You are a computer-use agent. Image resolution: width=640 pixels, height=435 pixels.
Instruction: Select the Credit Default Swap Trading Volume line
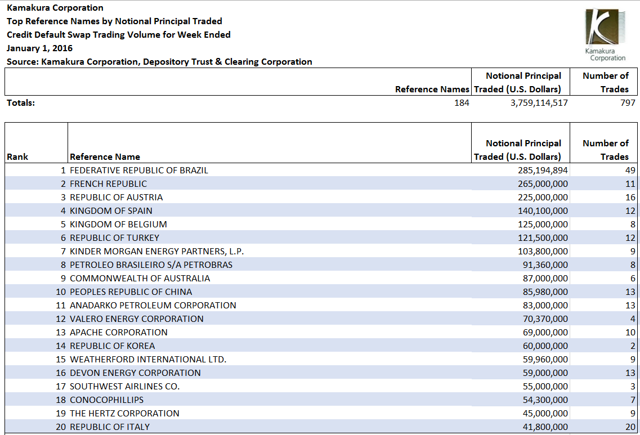[x=119, y=35]
